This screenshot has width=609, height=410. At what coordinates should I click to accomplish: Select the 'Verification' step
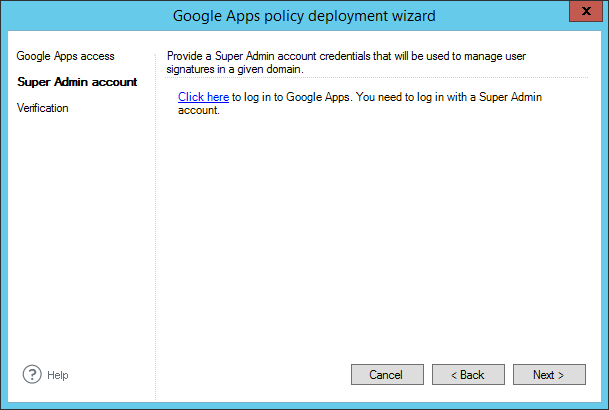coord(42,108)
